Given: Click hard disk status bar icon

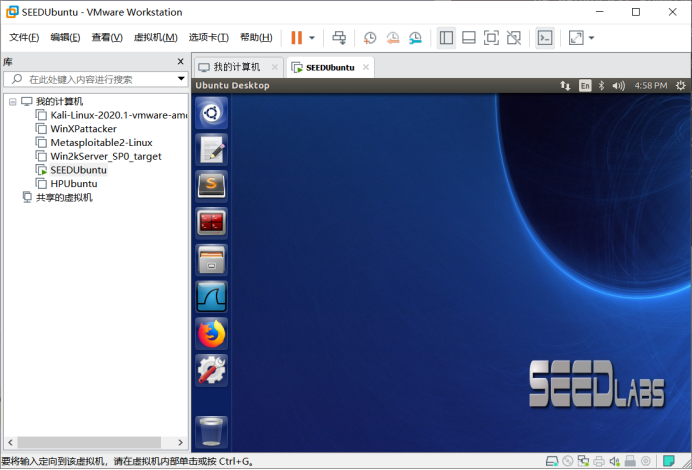Looking at the screenshot, I should 552,462.
